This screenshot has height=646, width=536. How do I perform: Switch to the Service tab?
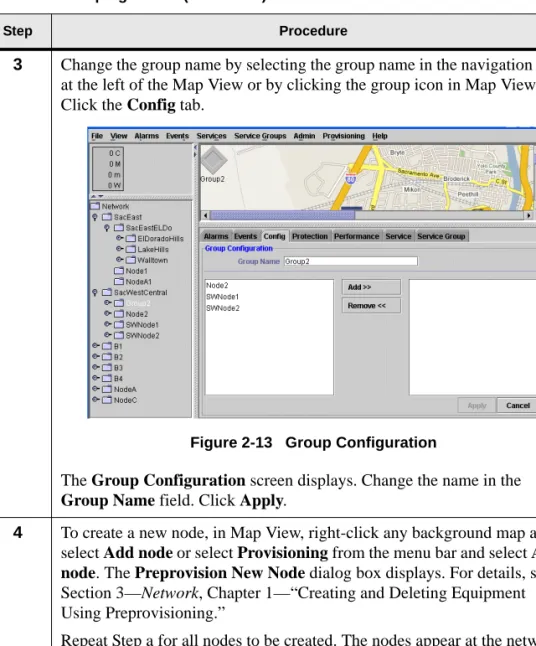398,236
